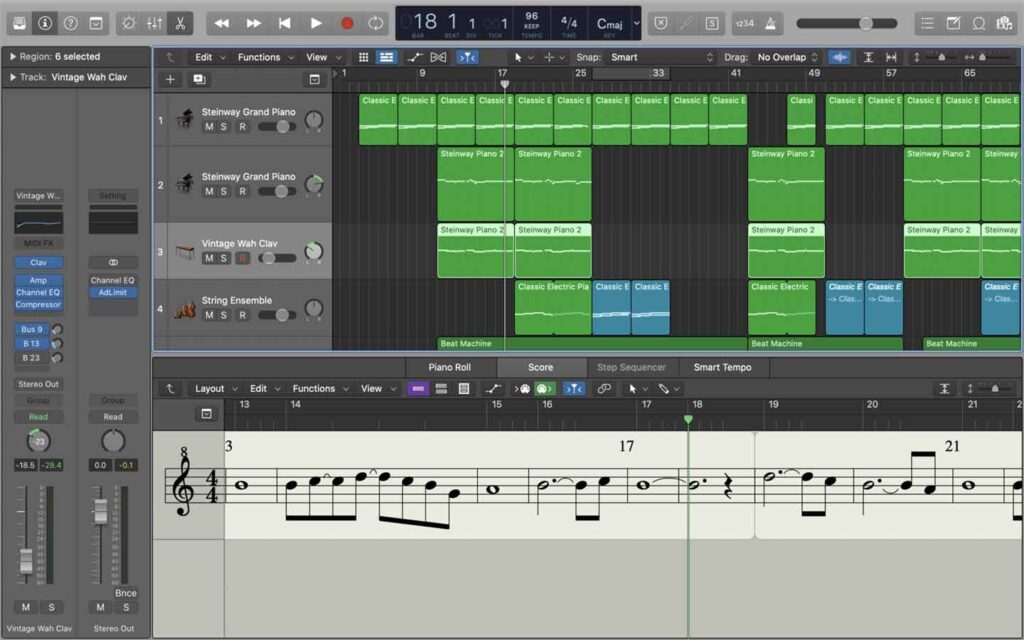Toggle the Flex show/hide icon
This screenshot has width=1024, height=640.
click(x=438, y=57)
